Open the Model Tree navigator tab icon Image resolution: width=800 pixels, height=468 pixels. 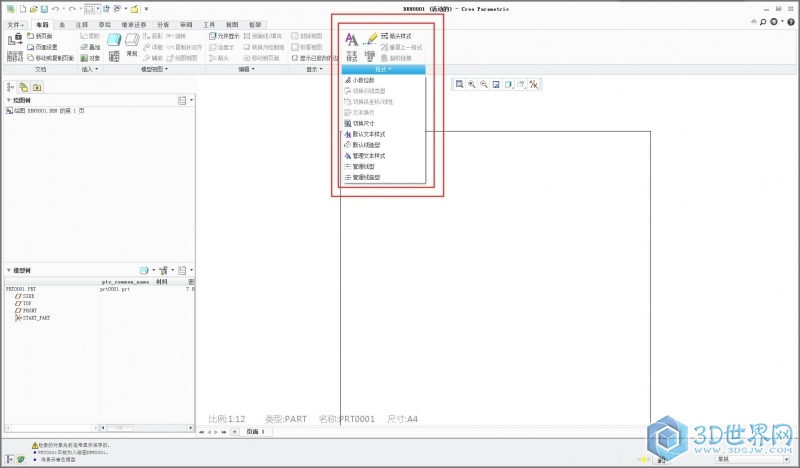tap(11, 87)
